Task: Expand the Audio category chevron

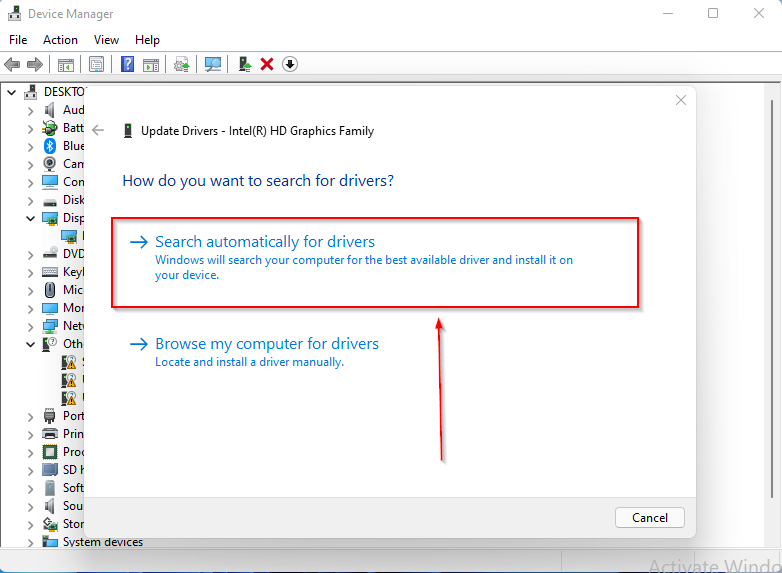Action: click(30, 111)
